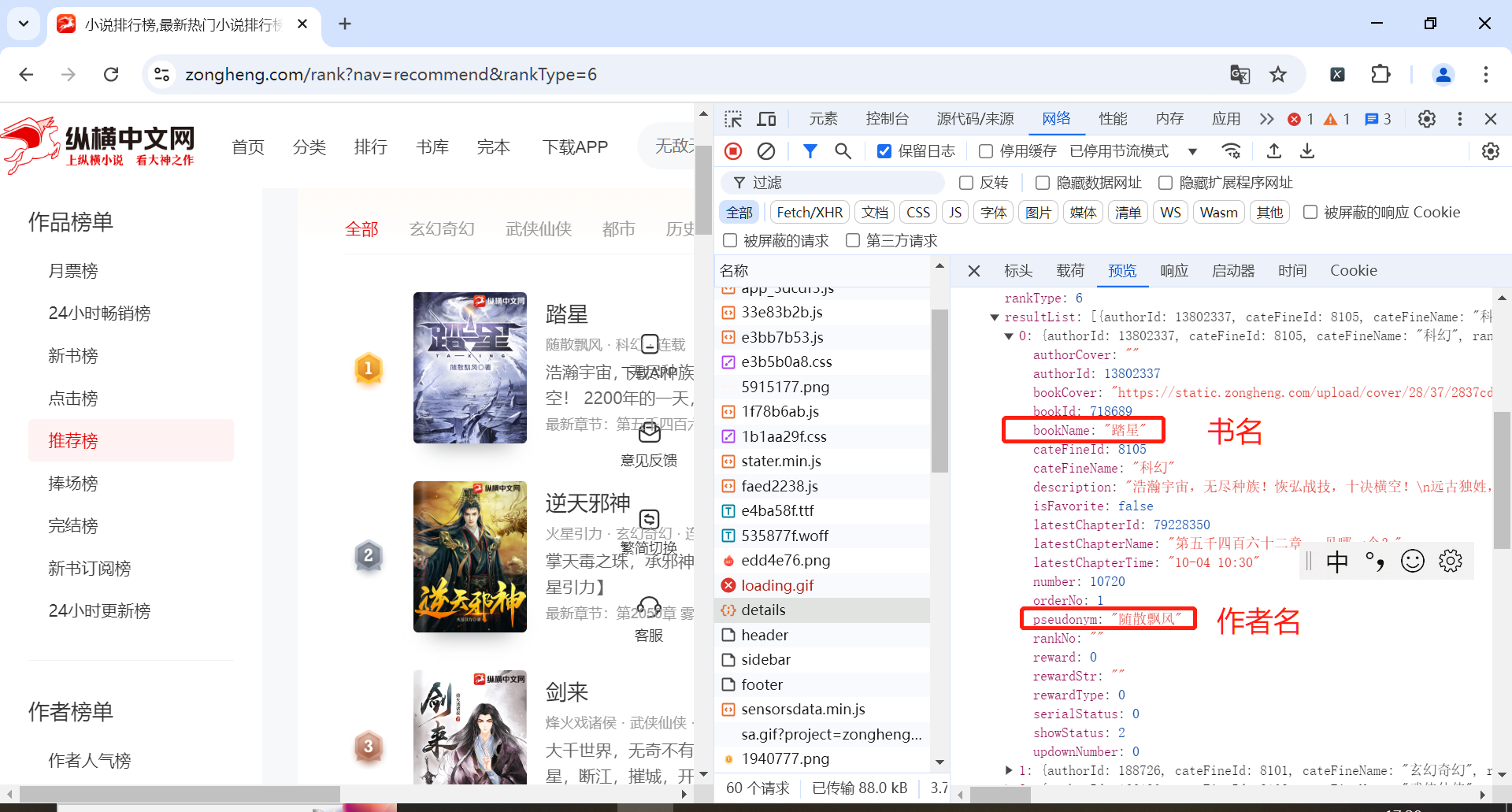Open DevTools main settings gear
1512x812 pixels.
point(1427,119)
